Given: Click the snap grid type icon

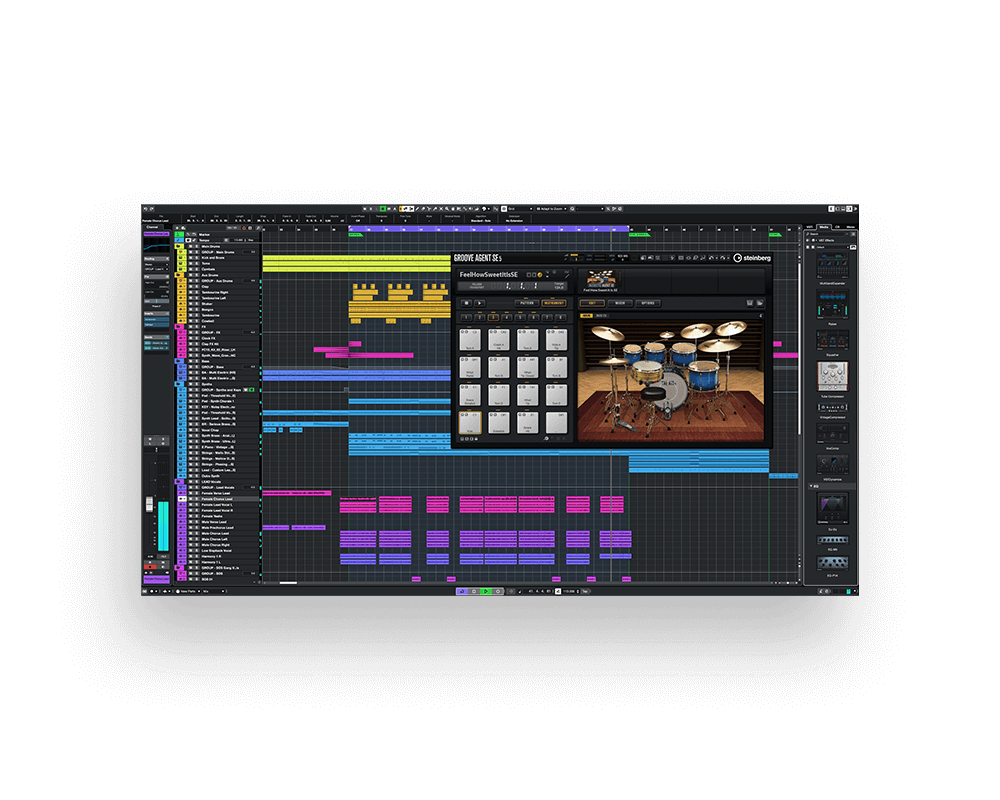Looking at the screenshot, I should (504, 209).
